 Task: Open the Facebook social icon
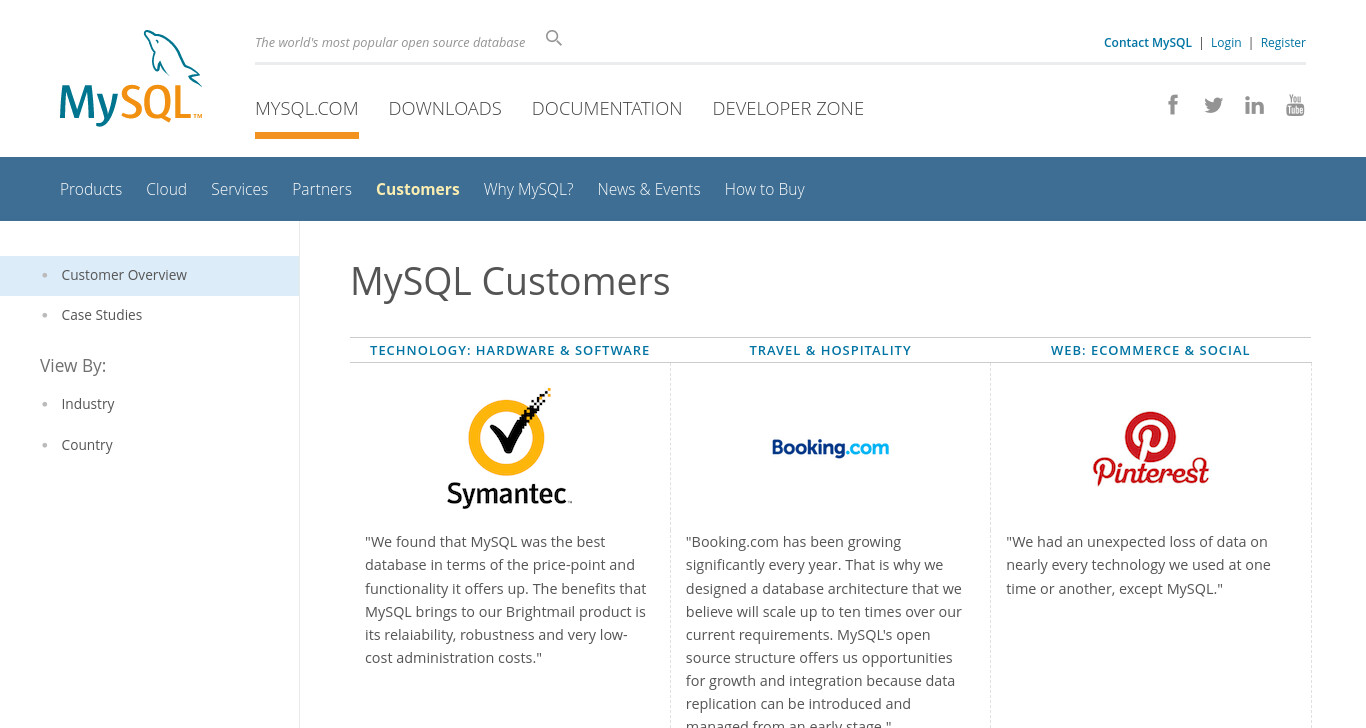point(1173,105)
